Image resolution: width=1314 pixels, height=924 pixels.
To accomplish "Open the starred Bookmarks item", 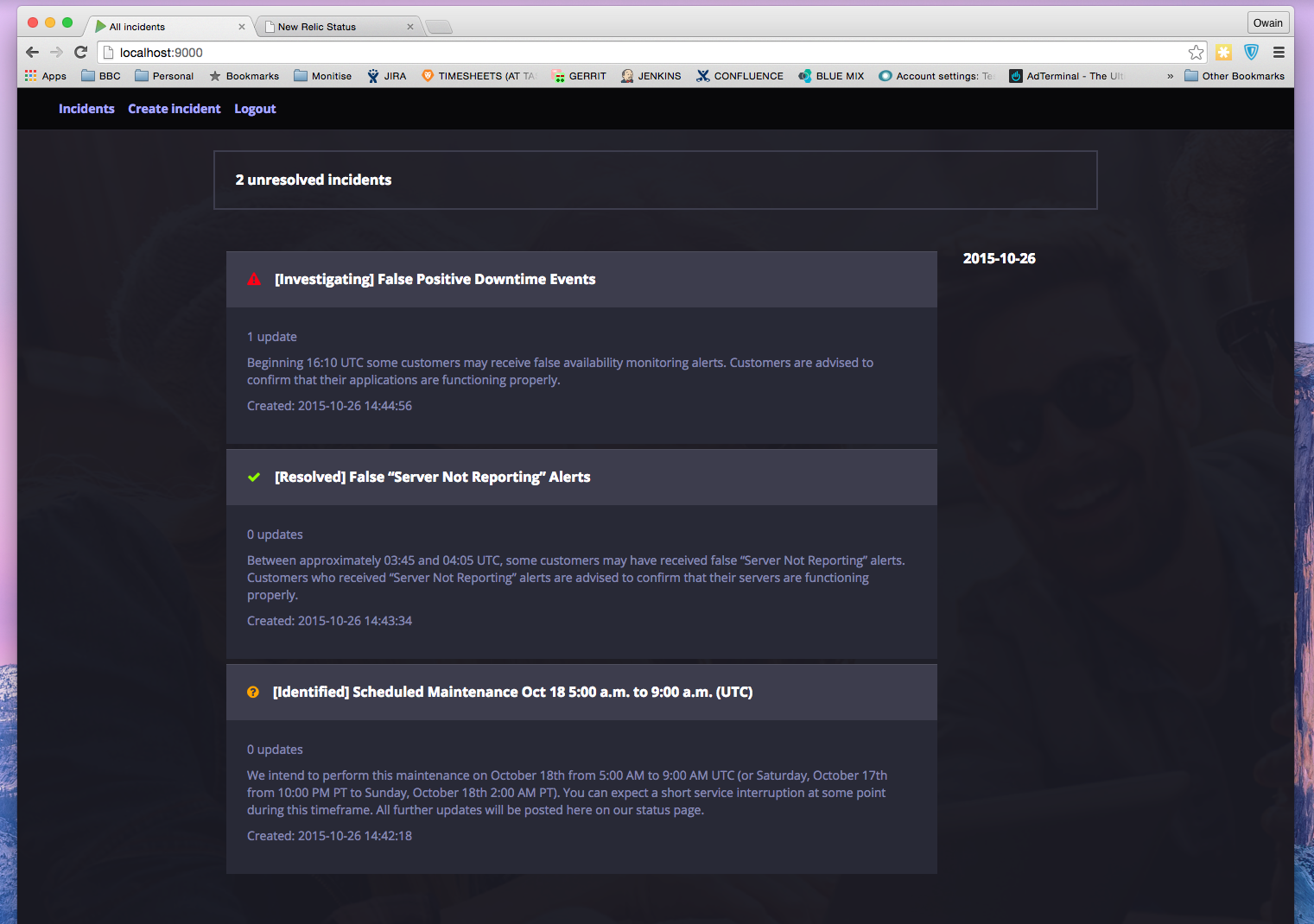I will pyautogui.click(x=244, y=76).
